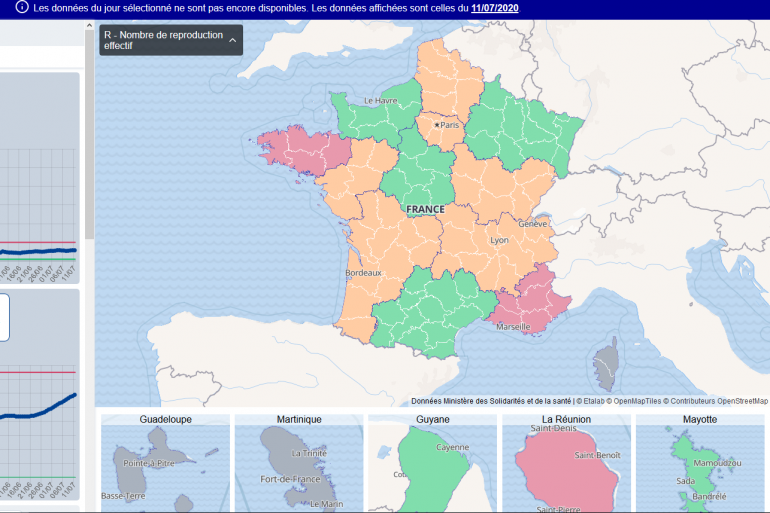
Task: Select the green Normandie region near Le Havre
Action: 365,115
